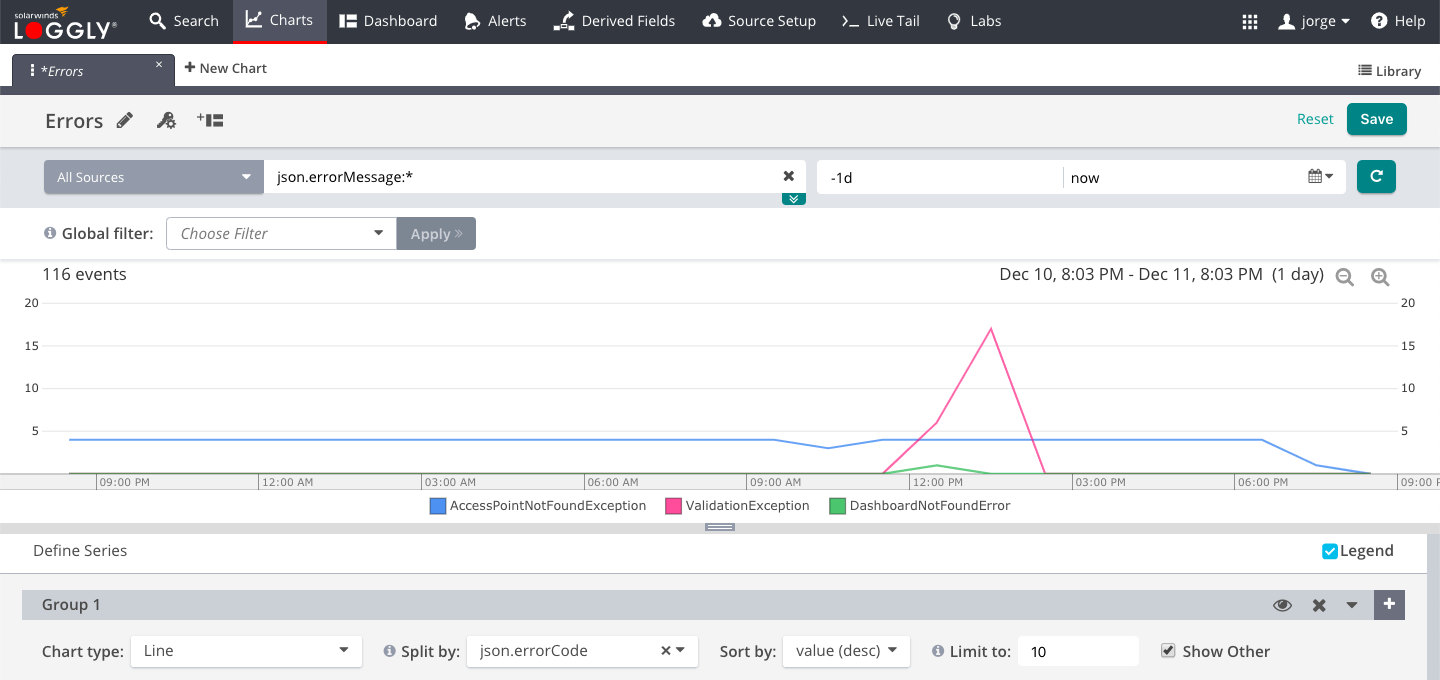Go to Live Tail in navigation
Viewport: 1440px width, 680px height.
(879, 21)
